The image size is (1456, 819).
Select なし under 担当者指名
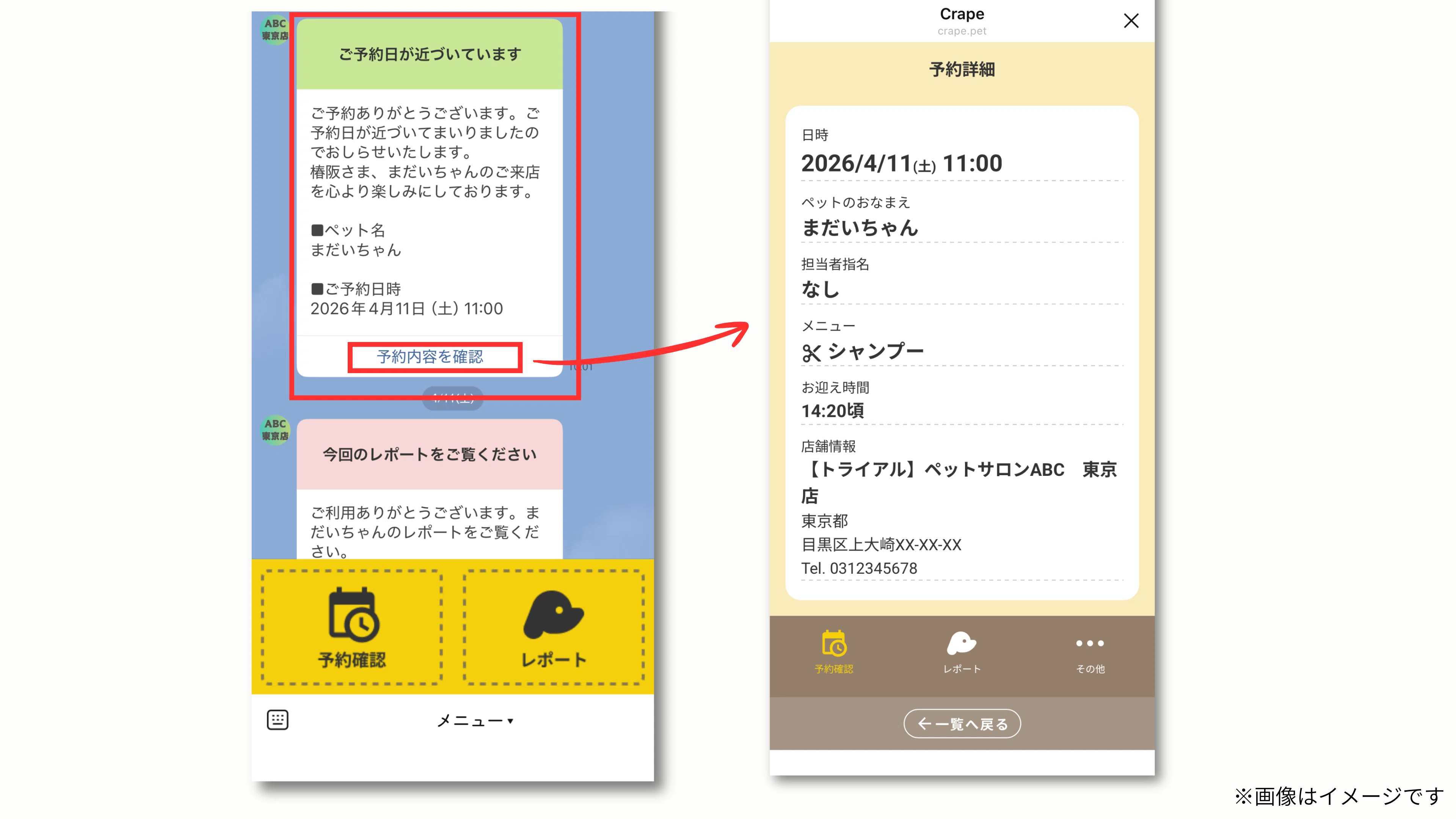coord(820,289)
